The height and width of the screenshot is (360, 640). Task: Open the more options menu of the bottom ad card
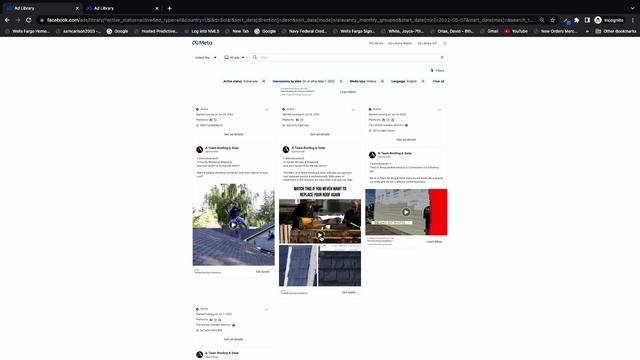(x=267, y=309)
